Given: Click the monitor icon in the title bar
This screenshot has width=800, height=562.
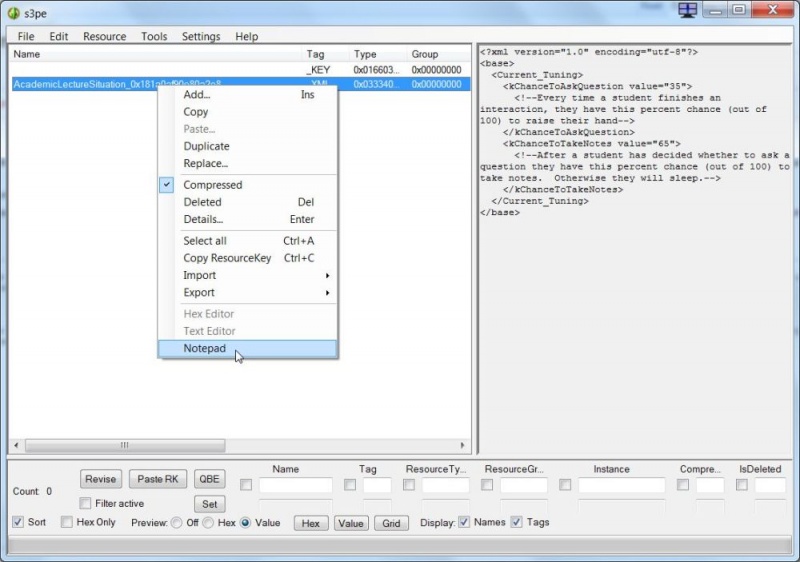Looking at the screenshot, I should coord(687,10).
